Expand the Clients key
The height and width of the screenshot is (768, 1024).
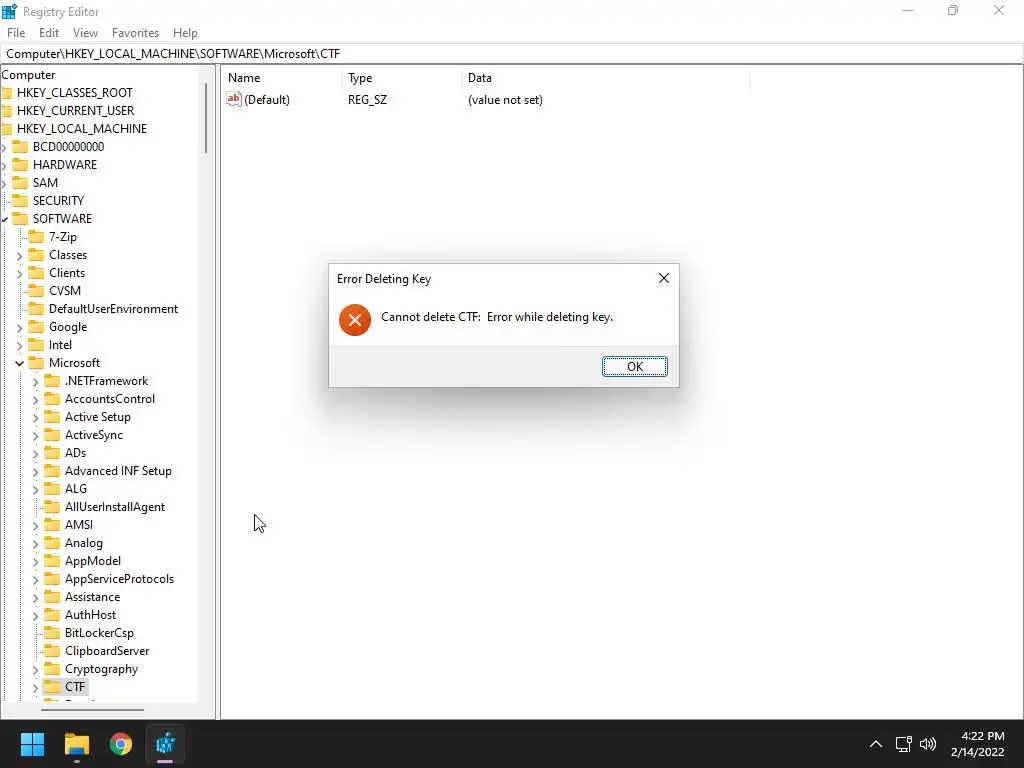[x=20, y=273]
